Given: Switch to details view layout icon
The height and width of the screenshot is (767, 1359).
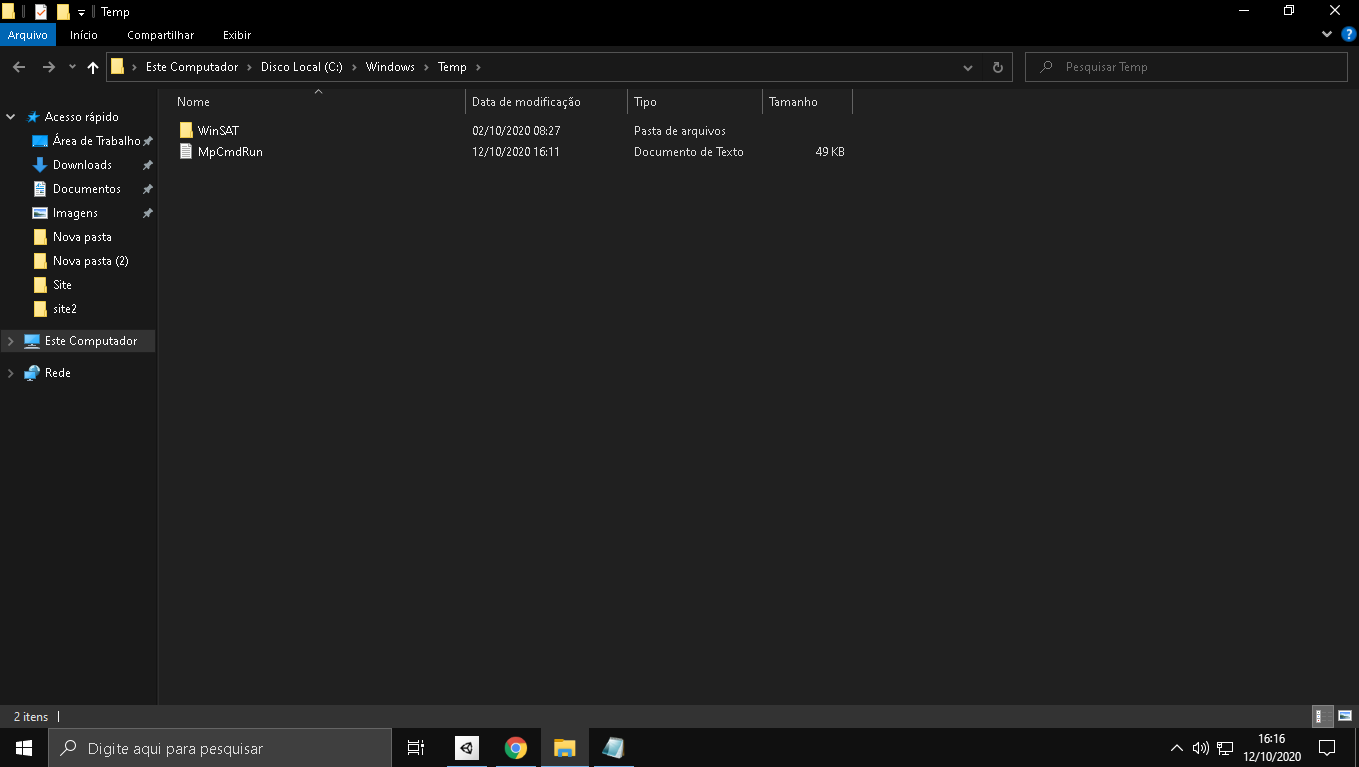Looking at the screenshot, I should coord(1322,716).
